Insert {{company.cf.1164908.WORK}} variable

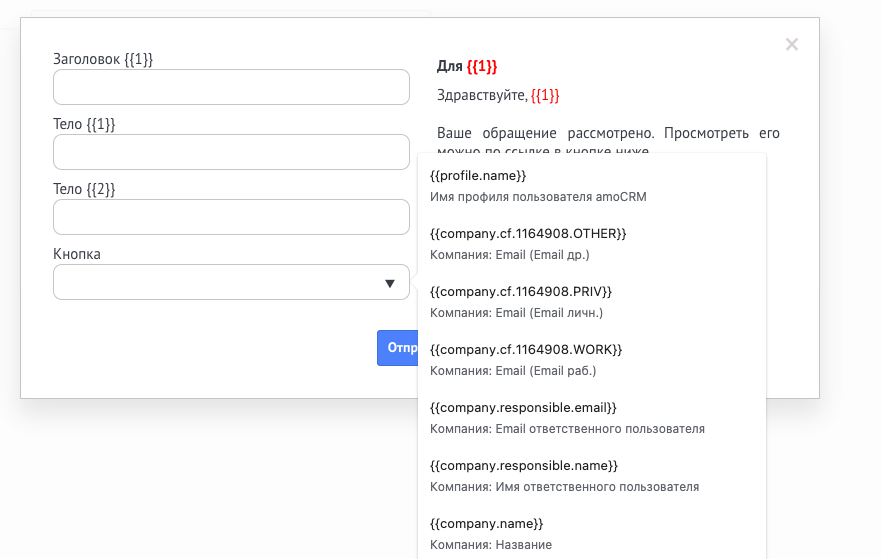(x=526, y=349)
